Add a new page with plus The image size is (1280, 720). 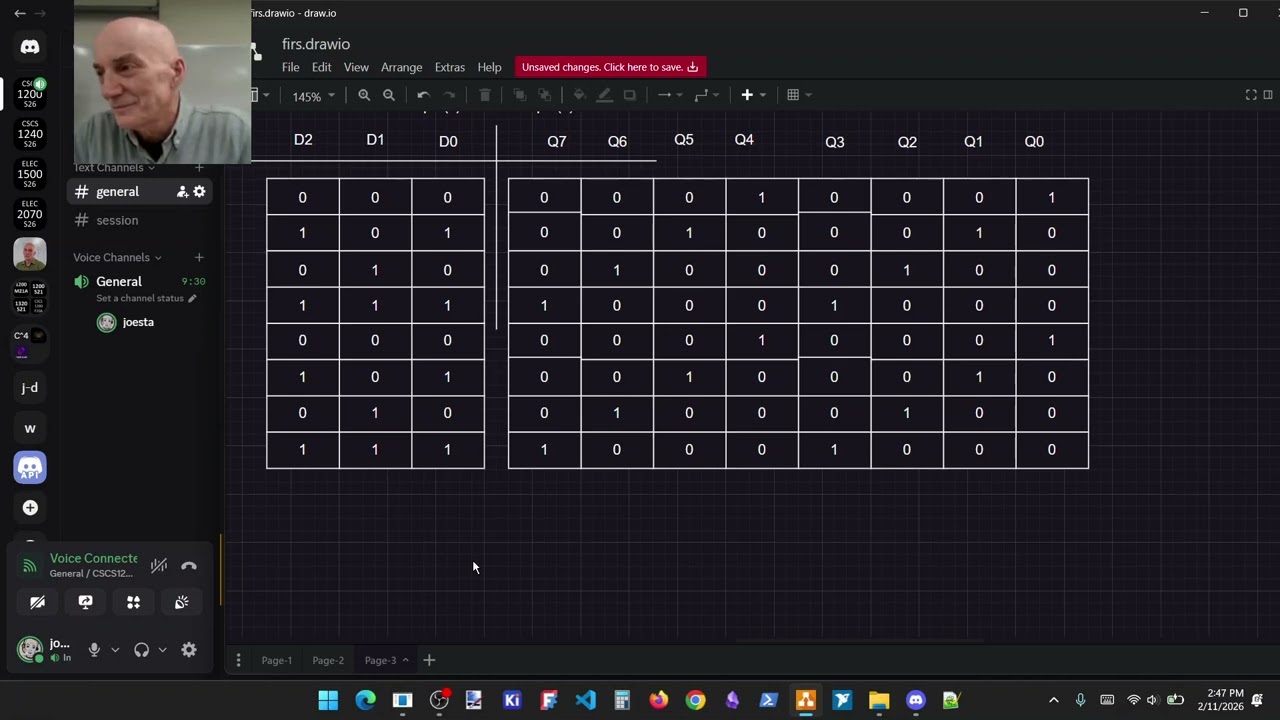(x=429, y=660)
